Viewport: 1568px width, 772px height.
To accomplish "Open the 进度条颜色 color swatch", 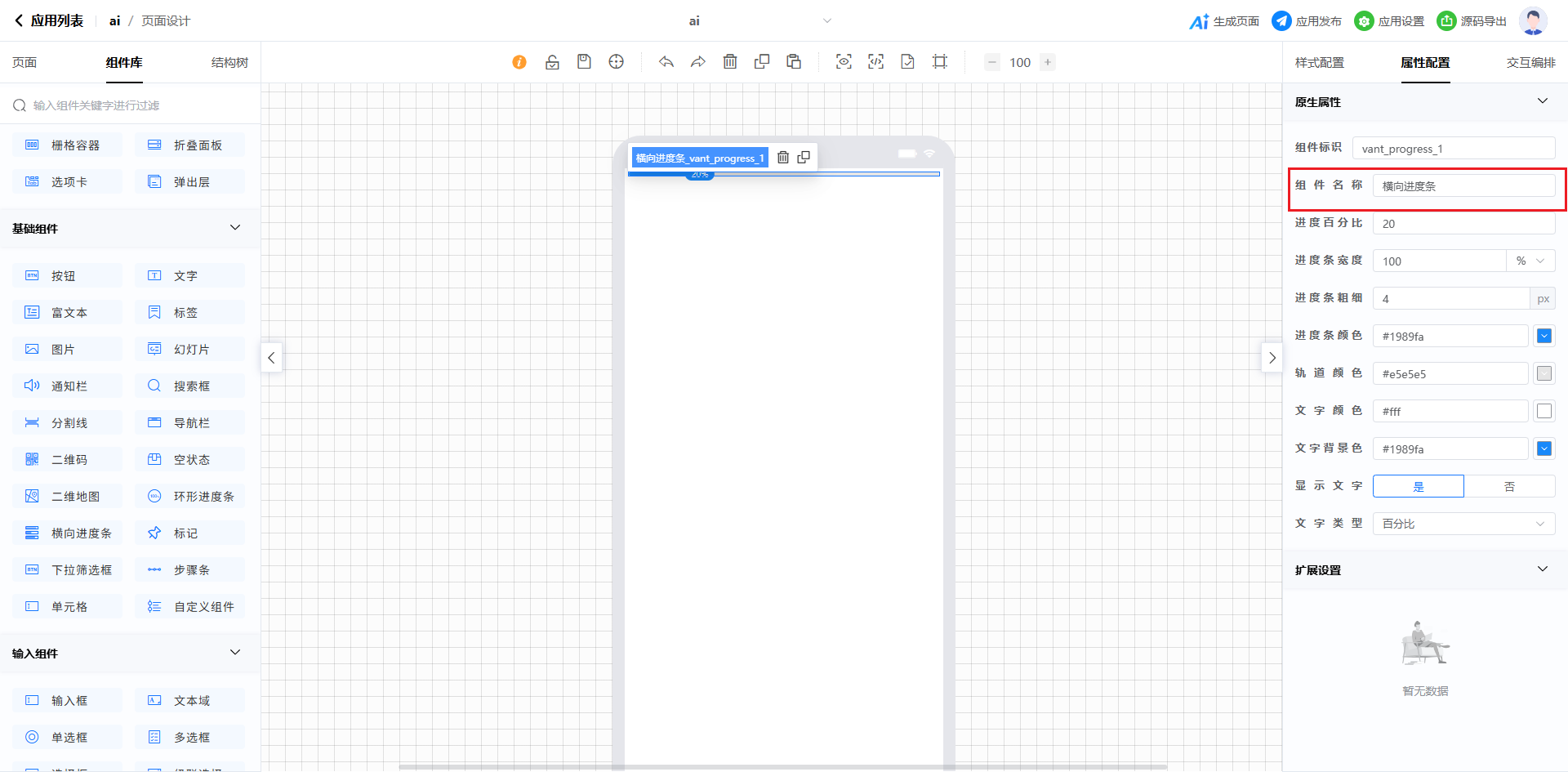I will (x=1544, y=337).
